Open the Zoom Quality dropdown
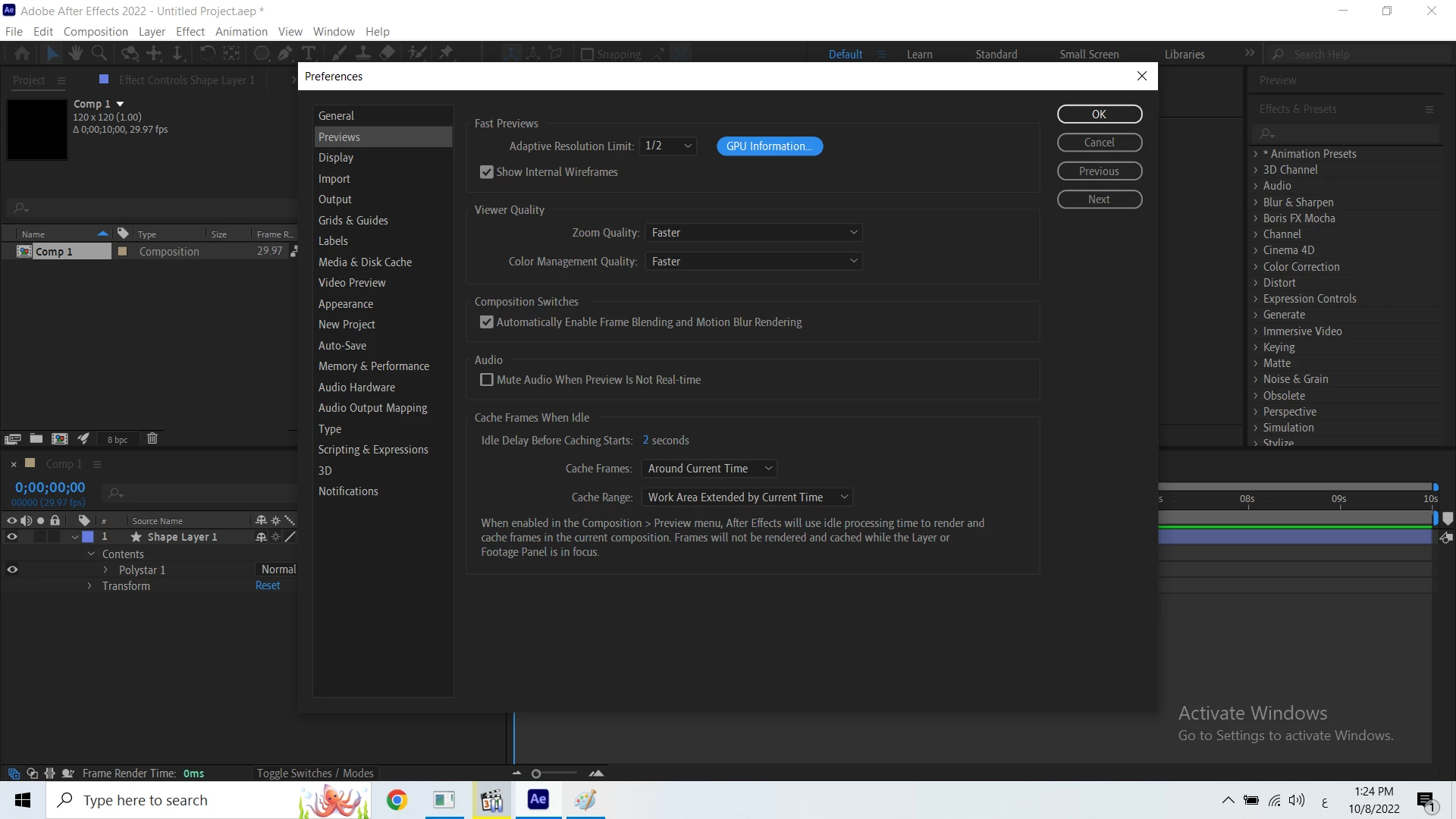1456x819 pixels. click(753, 233)
